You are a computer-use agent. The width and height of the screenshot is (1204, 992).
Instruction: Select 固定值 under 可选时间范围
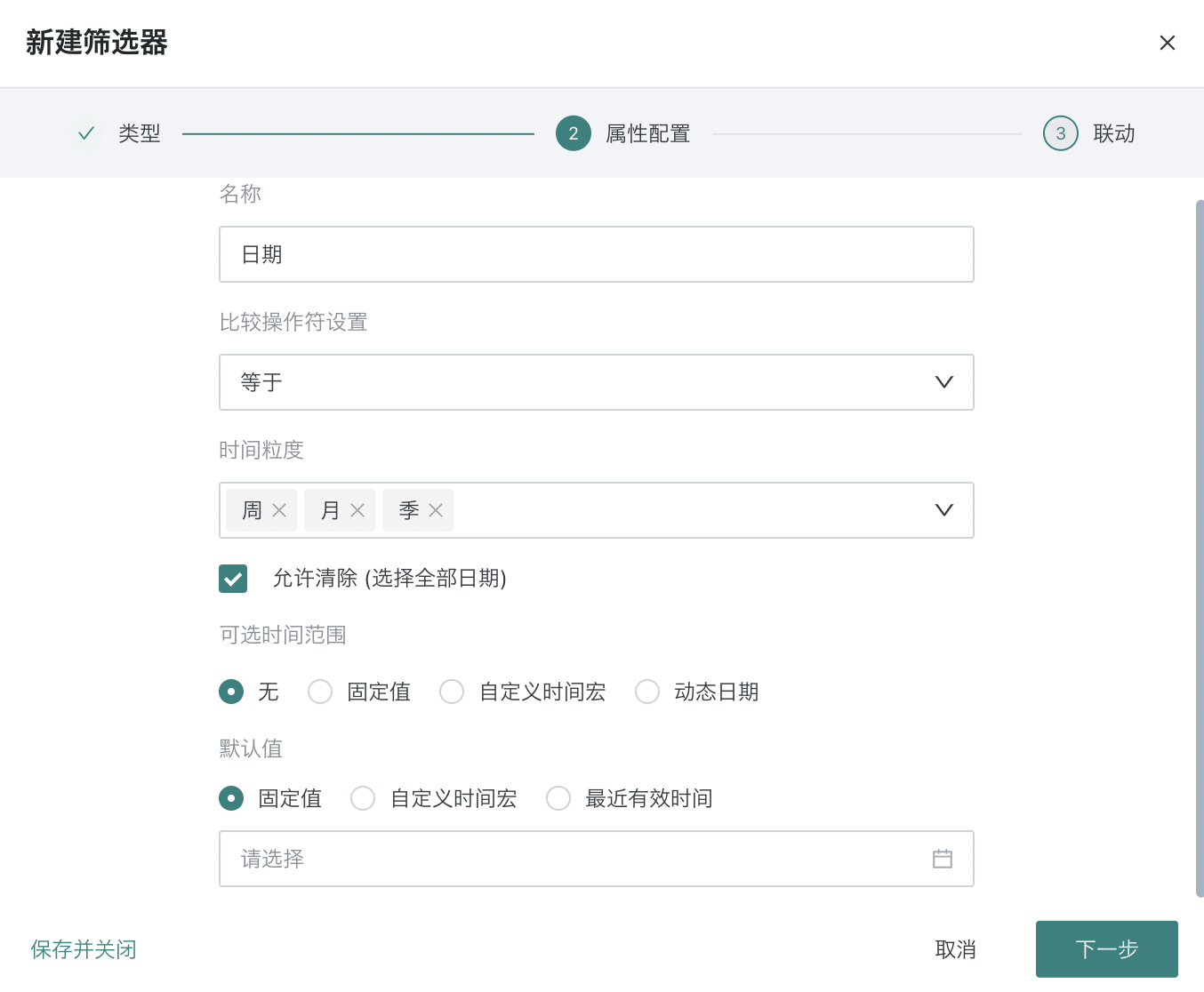320,692
